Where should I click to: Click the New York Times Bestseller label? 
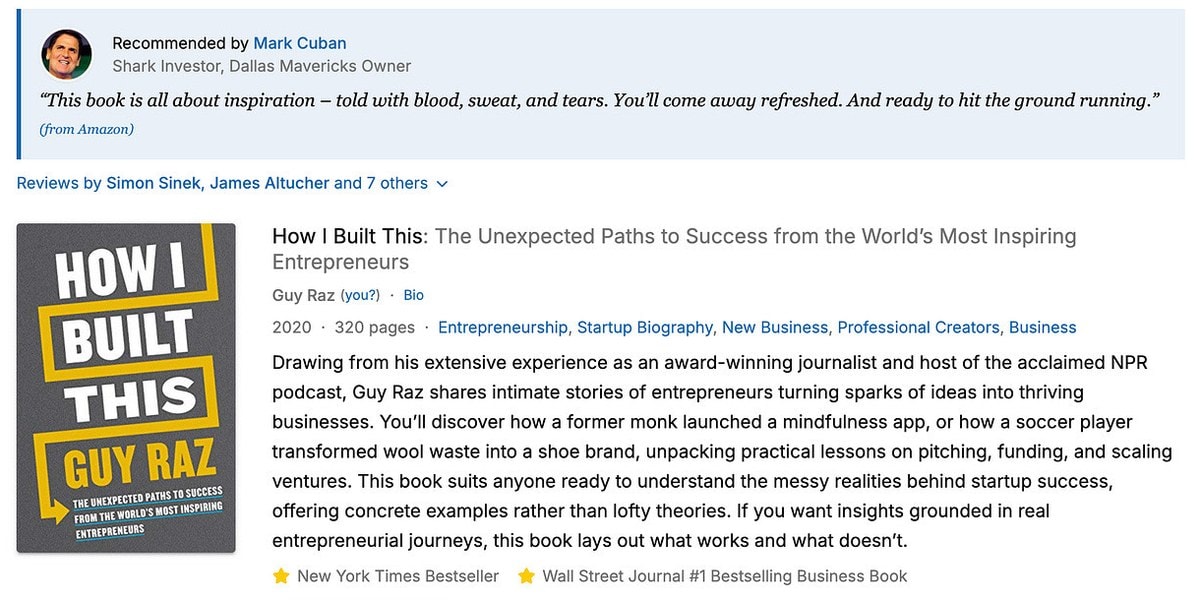click(x=398, y=576)
